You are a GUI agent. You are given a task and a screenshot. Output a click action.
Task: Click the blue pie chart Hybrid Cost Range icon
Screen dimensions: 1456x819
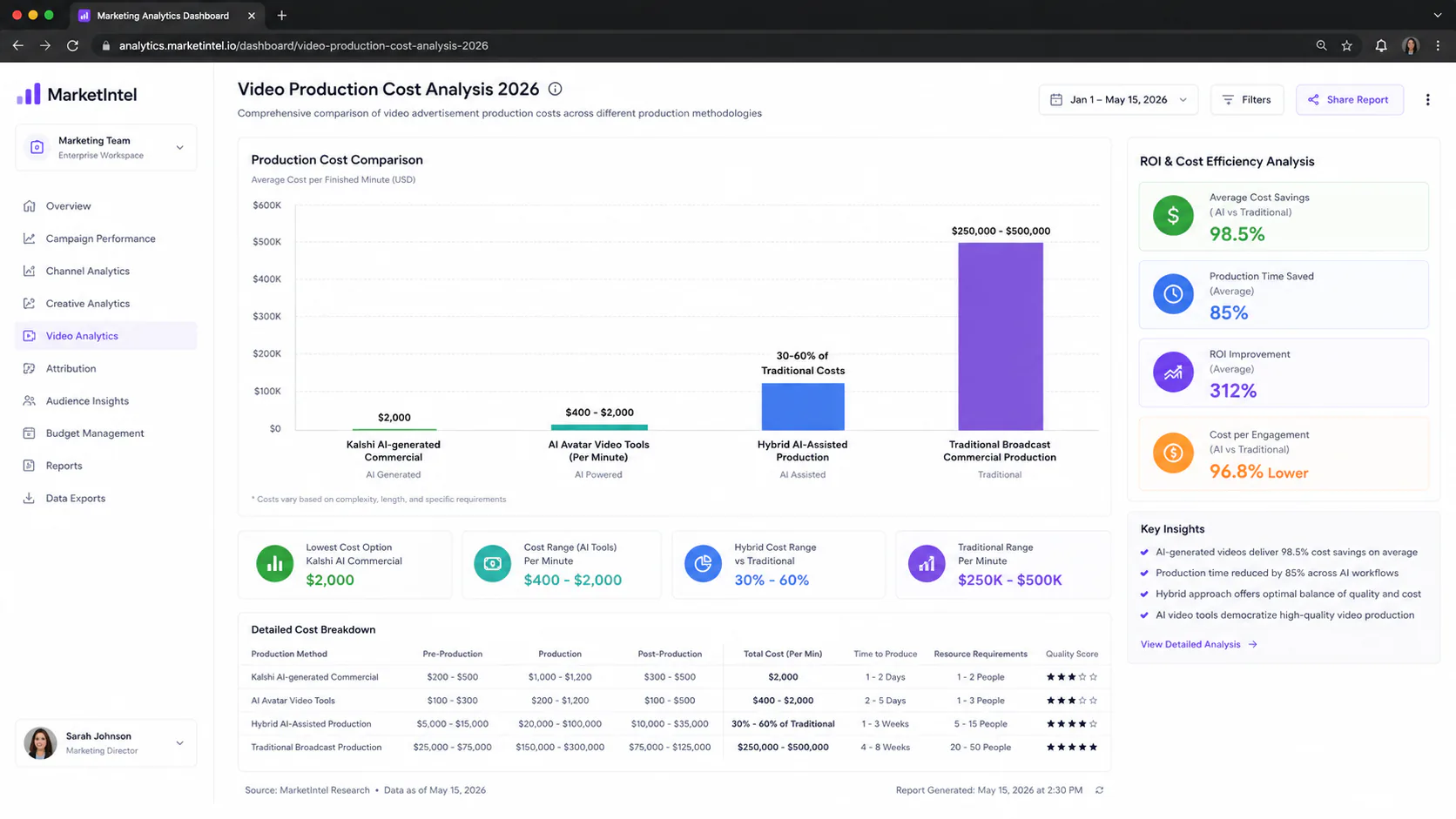point(703,564)
